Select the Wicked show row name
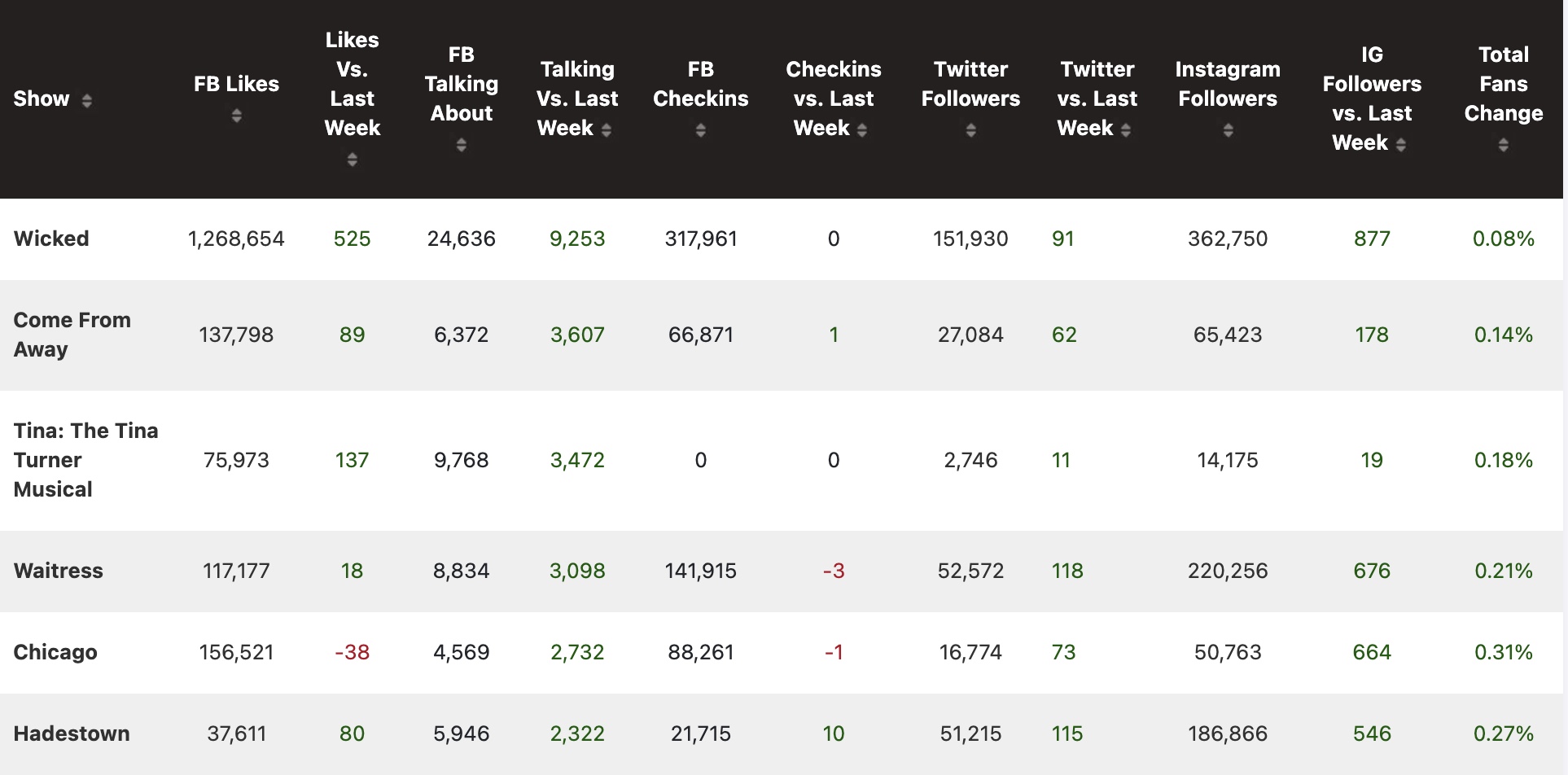 51,239
